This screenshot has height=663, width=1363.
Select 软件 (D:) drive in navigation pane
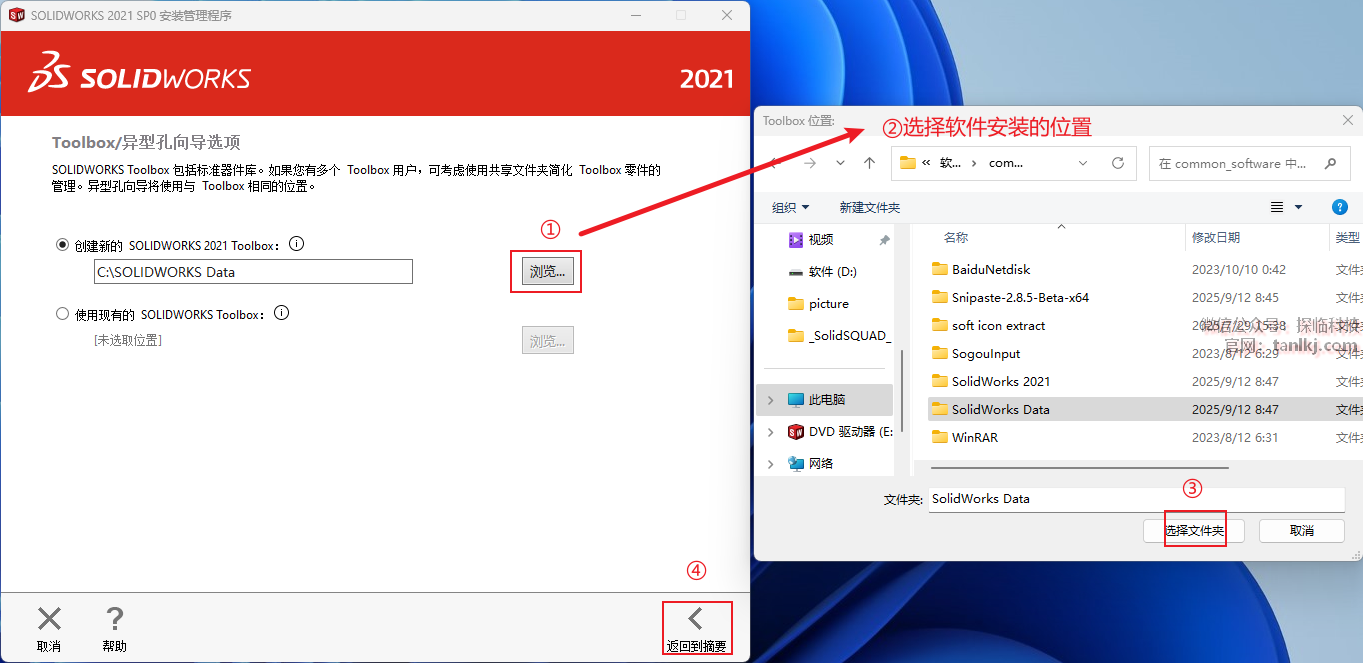click(832, 271)
